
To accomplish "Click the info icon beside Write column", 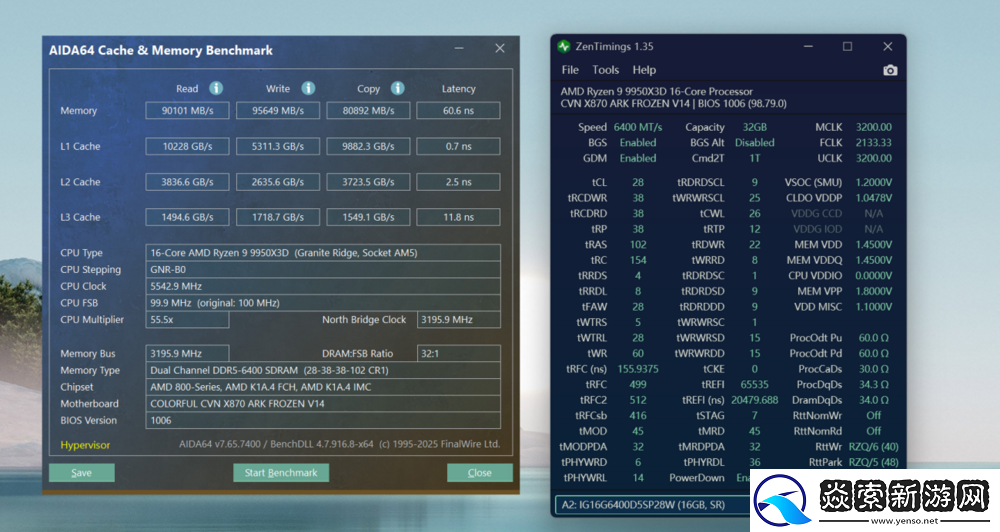I will (308, 89).
